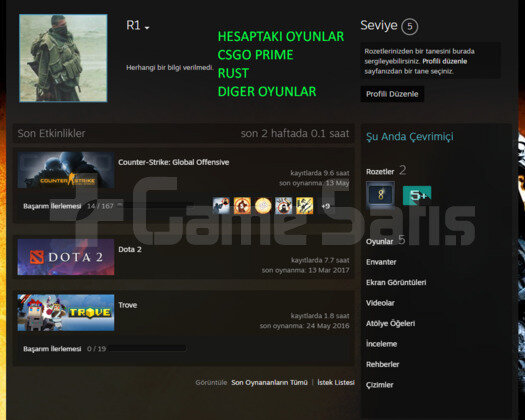Click the round white CS:GO achievement icon
This screenshot has height=420, width=525.
tap(263, 206)
